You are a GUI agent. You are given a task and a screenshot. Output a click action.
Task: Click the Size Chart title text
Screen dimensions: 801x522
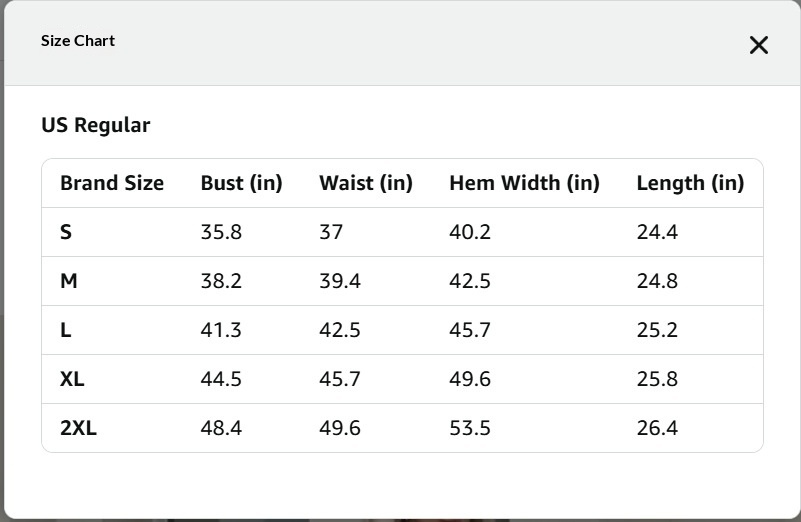(x=78, y=41)
